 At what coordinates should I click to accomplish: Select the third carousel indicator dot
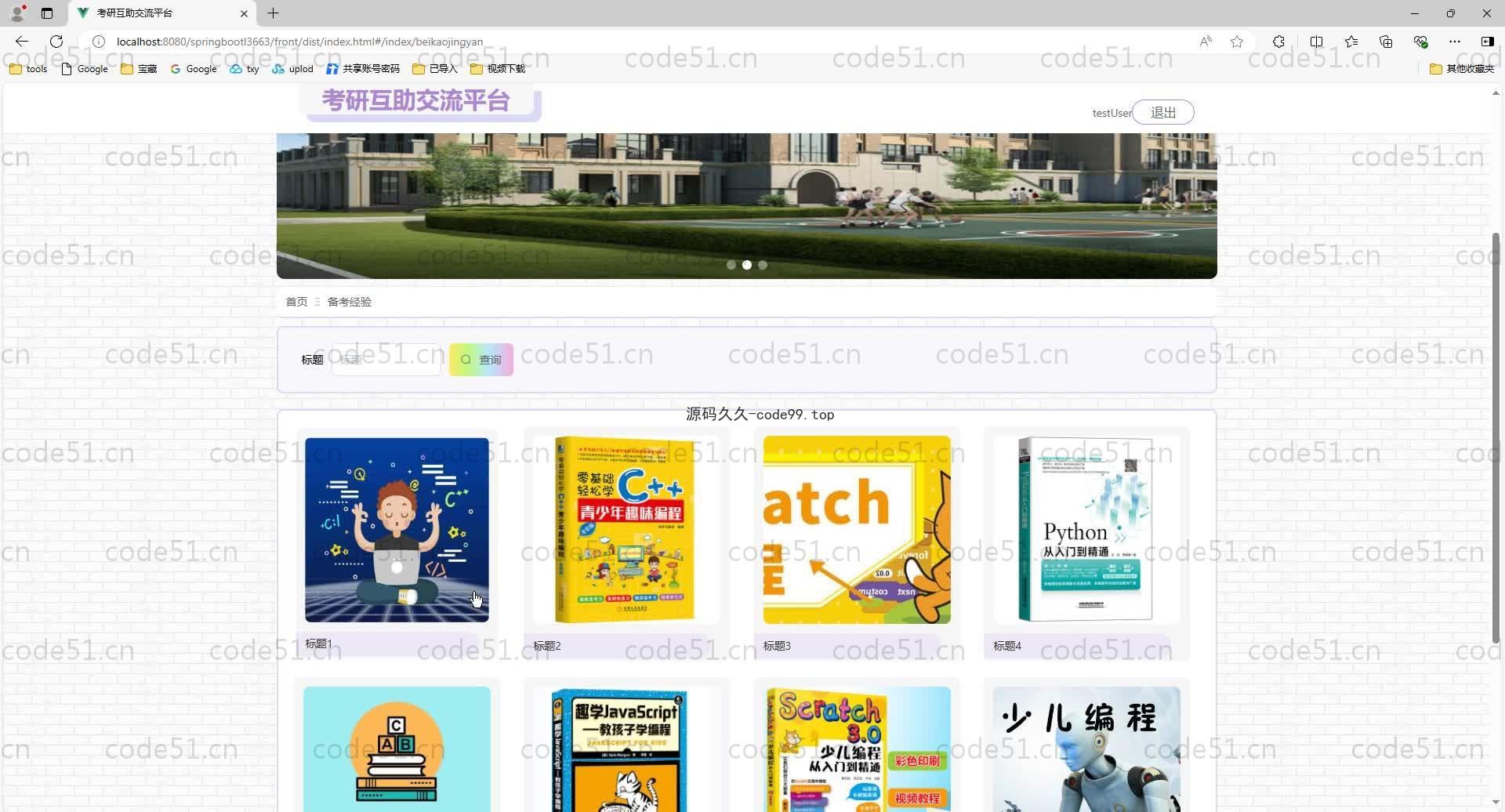[763, 265]
